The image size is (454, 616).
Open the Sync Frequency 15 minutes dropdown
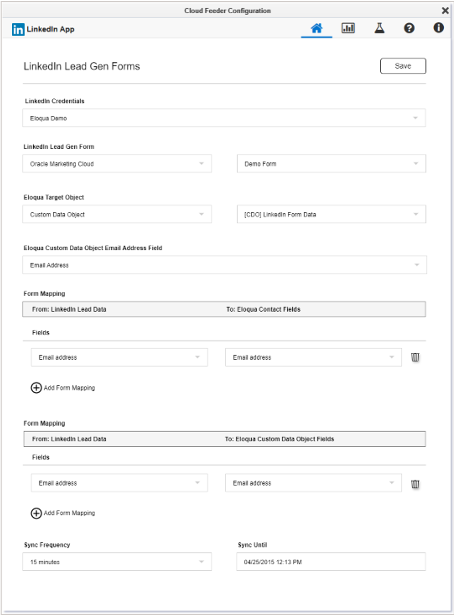(x=117, y=562)
